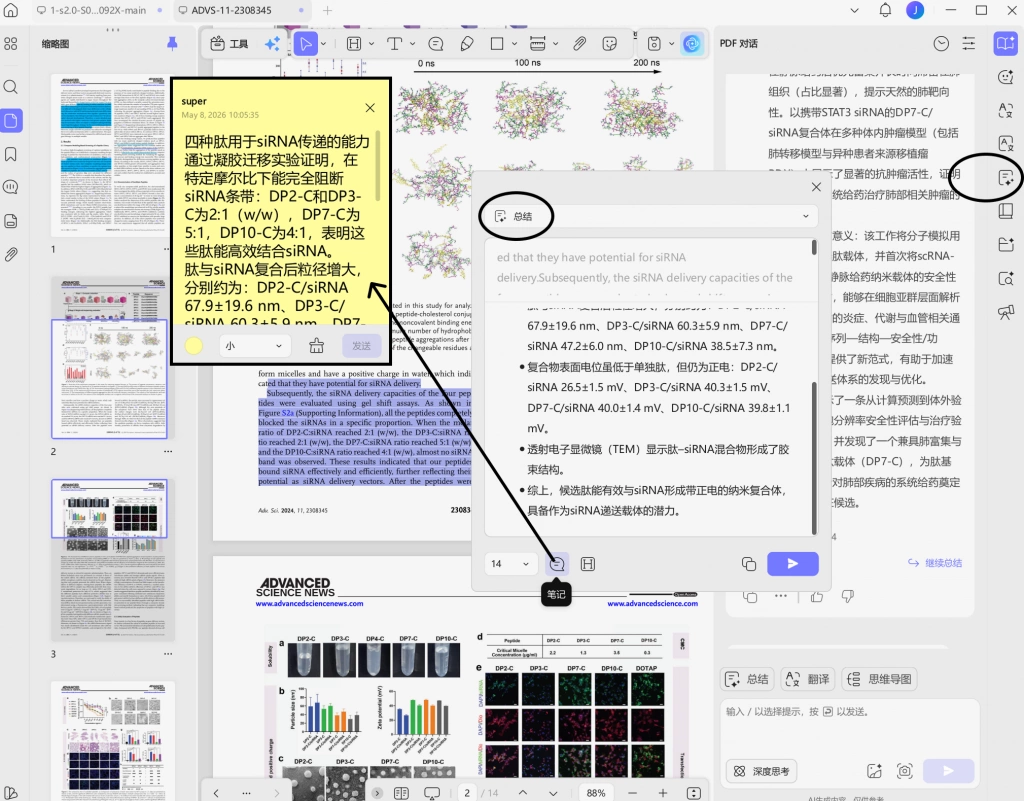This screenshot has width=1024, height=801.
Task: Open attachments panel in left sidebar
Action: (11, 255)
